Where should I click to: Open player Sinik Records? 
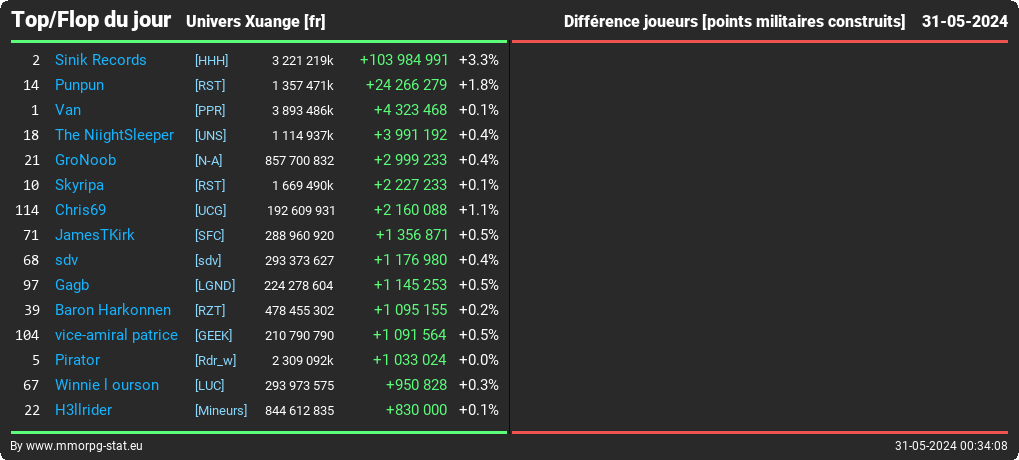[x=101, y=60]
